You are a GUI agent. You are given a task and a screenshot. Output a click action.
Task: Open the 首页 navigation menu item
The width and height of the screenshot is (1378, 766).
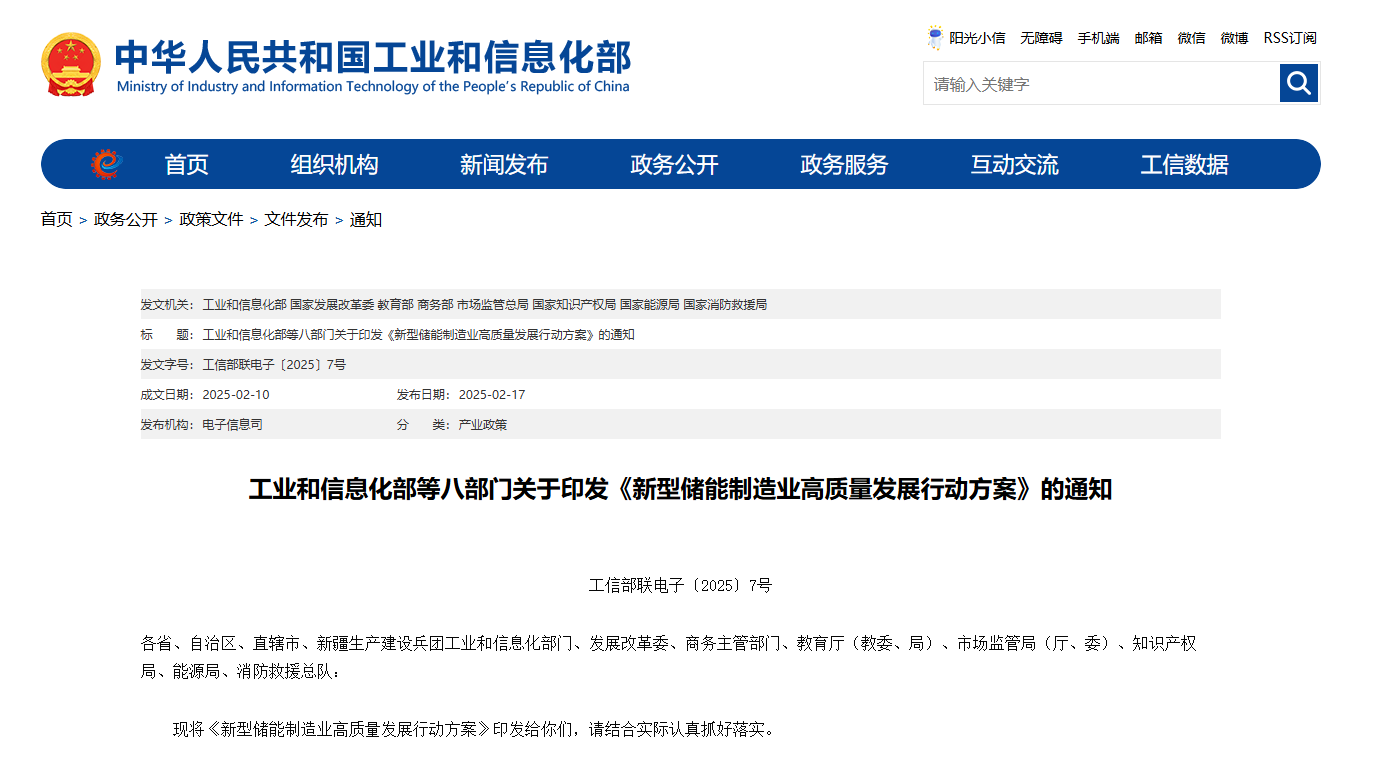click(187, 165)
